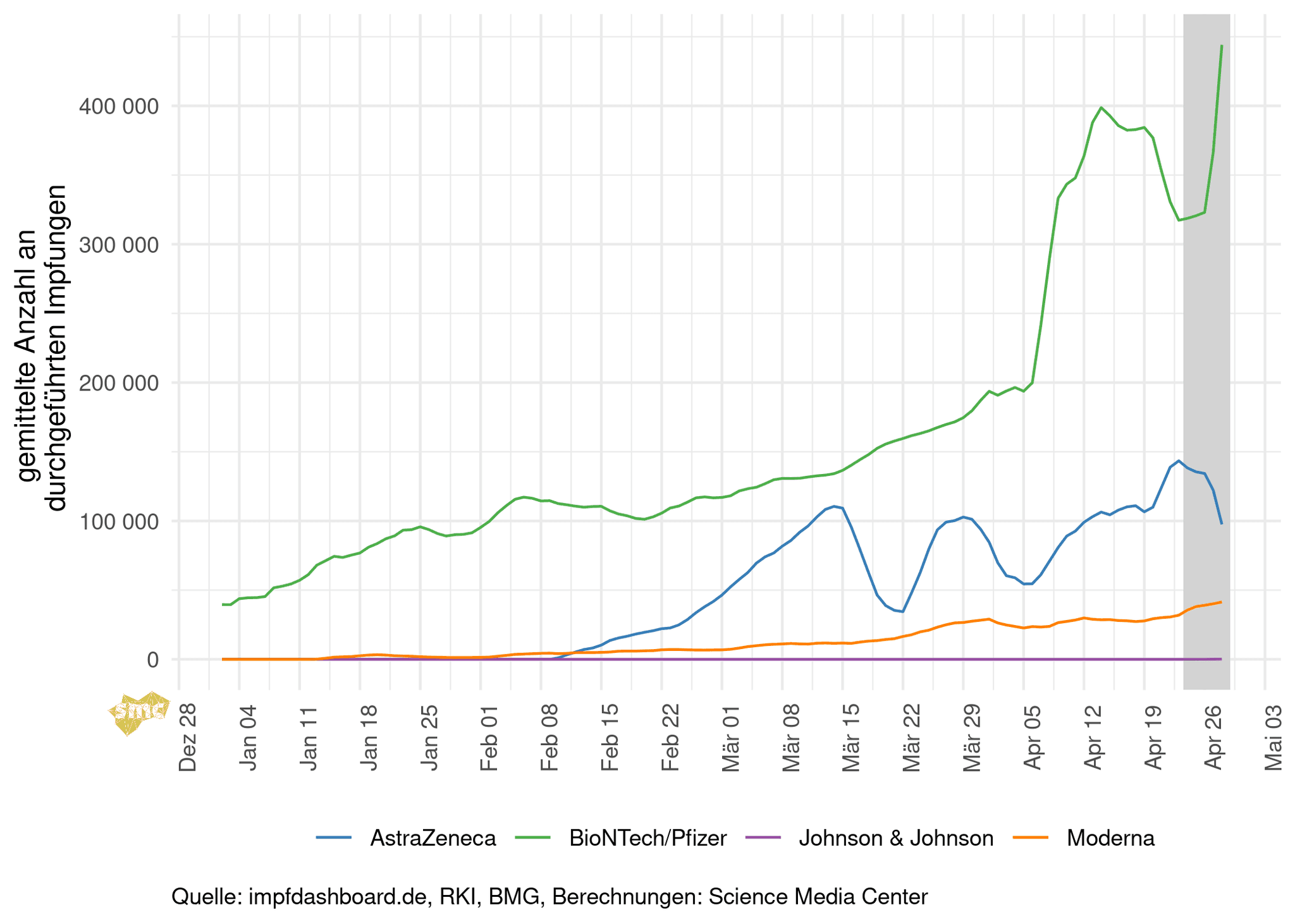
Task: Select the BioNTech/Pfizer legend label
Action: click(x=647, y=838)
